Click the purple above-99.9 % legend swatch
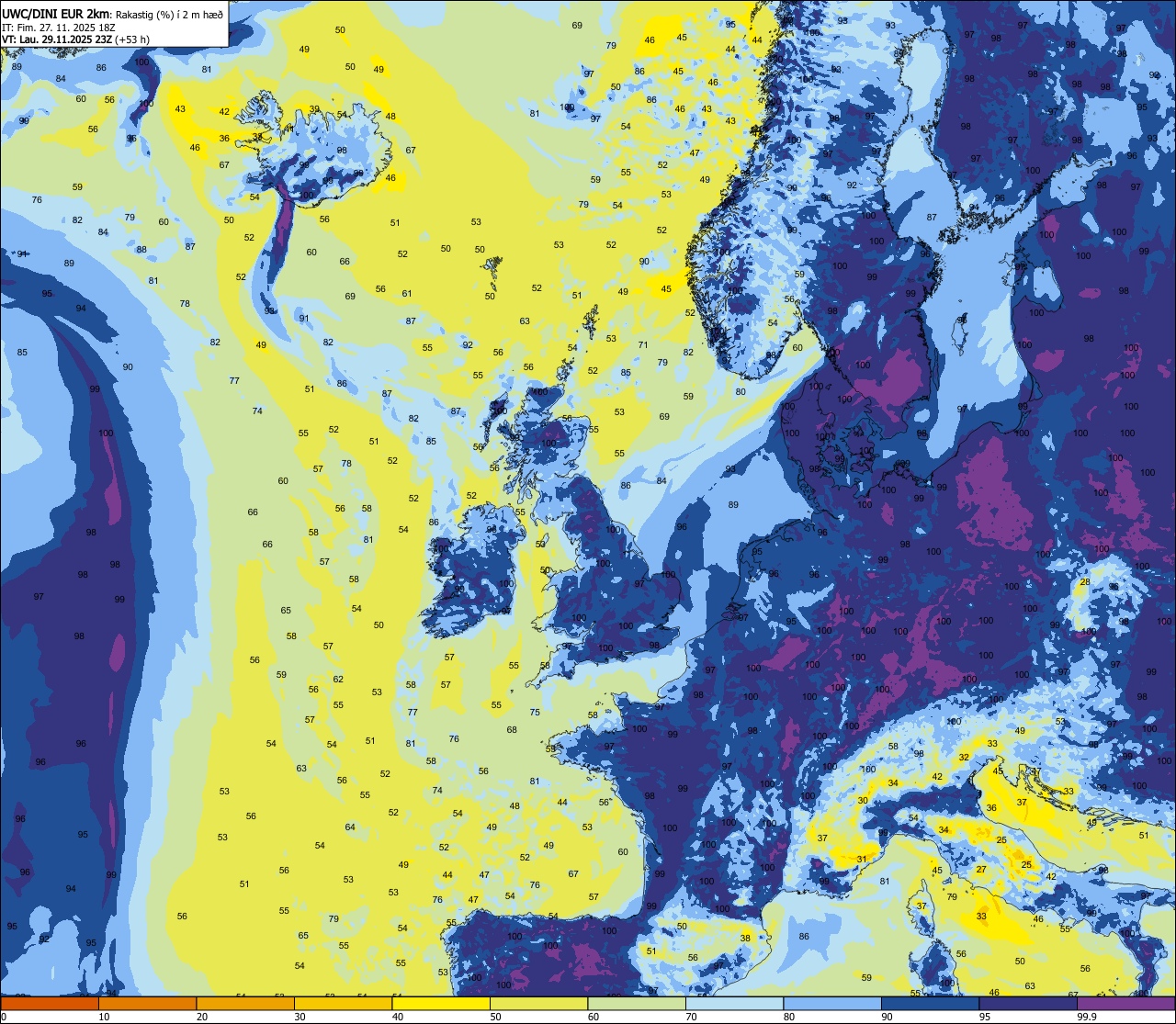1176x1024 pixels. click(1126, 1004)
